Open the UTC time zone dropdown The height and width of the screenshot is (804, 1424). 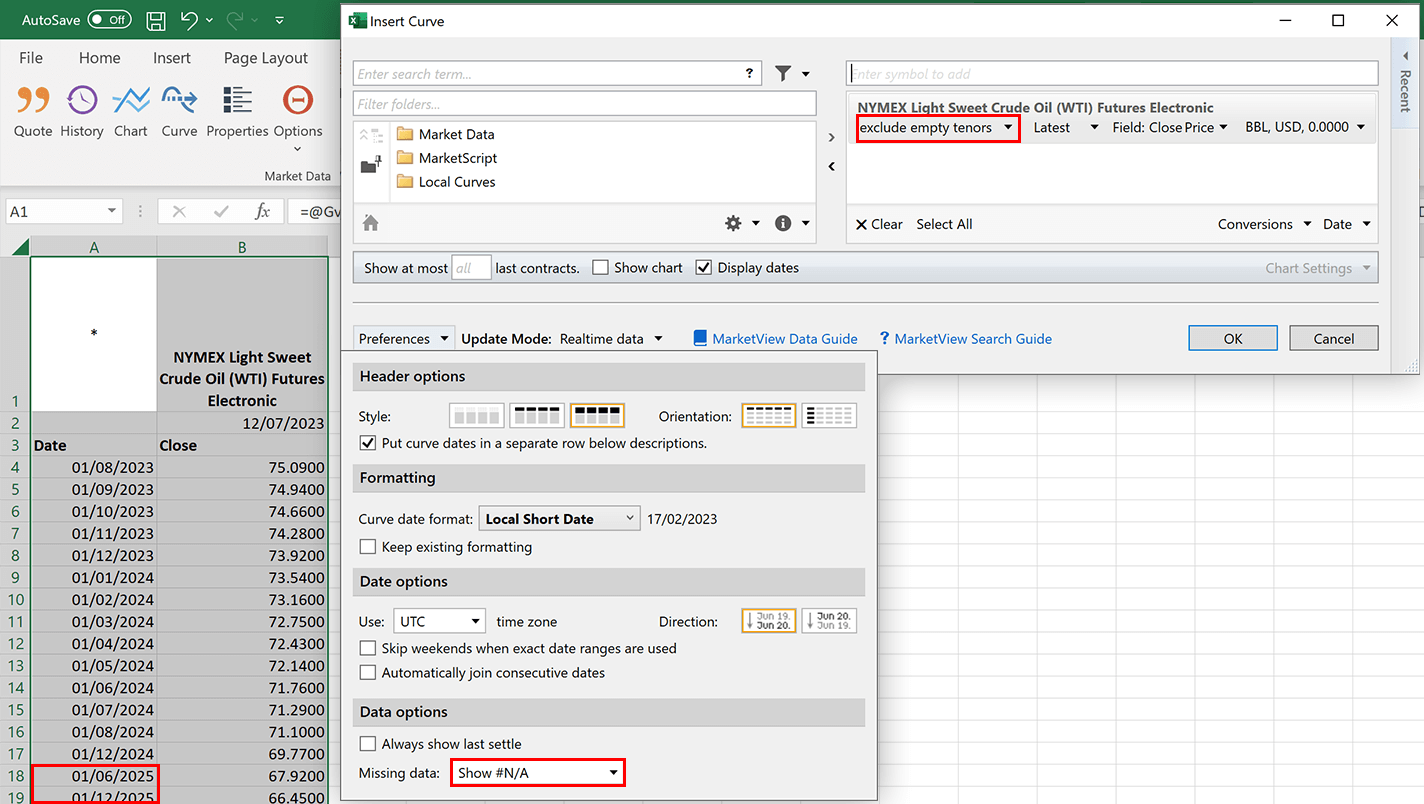(439, 621)
